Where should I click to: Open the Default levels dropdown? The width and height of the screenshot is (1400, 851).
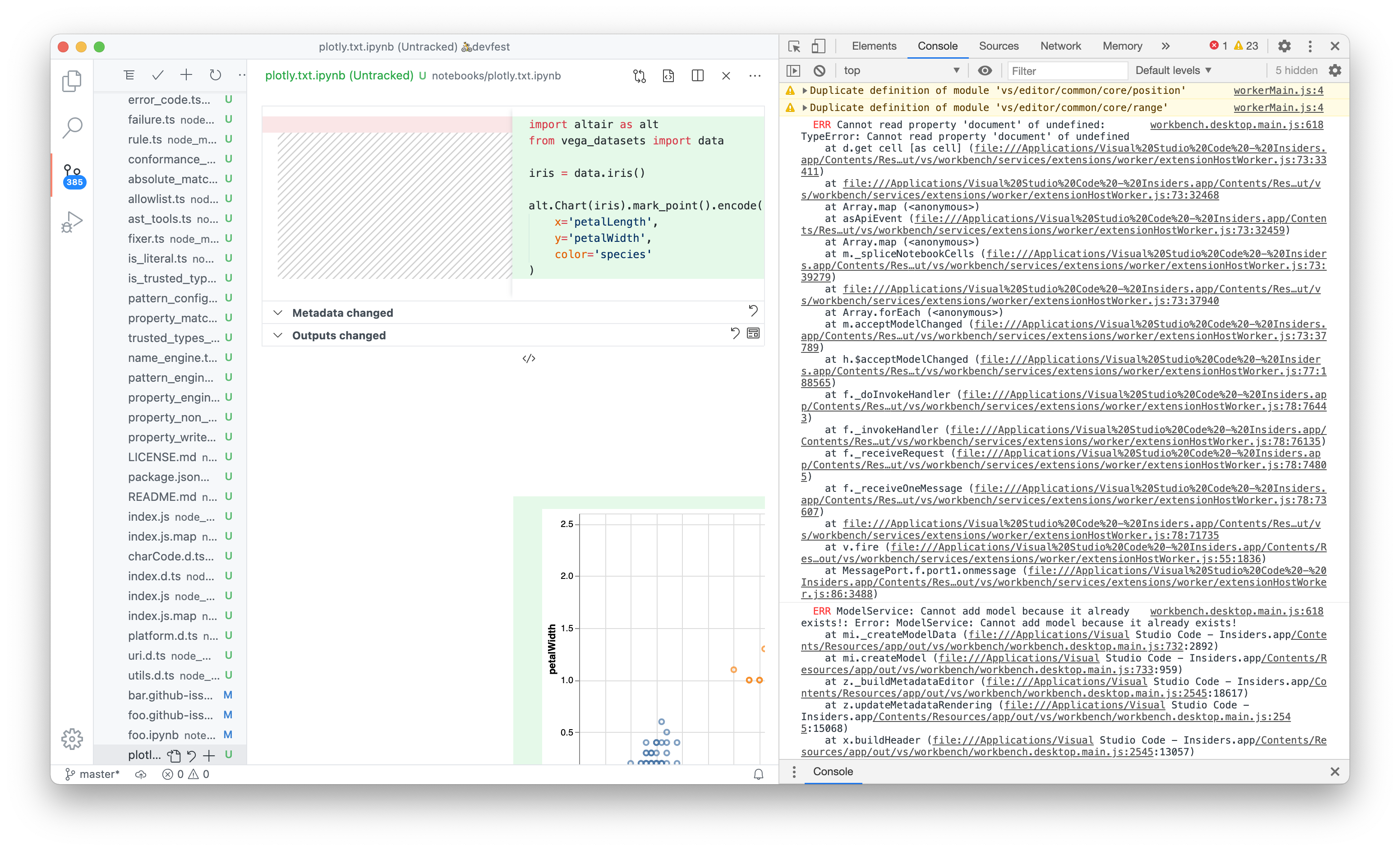pos(1173,70)
